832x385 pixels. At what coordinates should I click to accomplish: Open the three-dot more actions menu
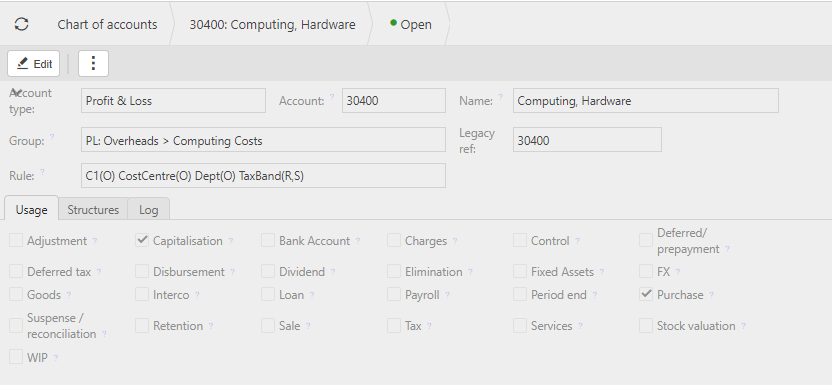[x=93, y=64]
